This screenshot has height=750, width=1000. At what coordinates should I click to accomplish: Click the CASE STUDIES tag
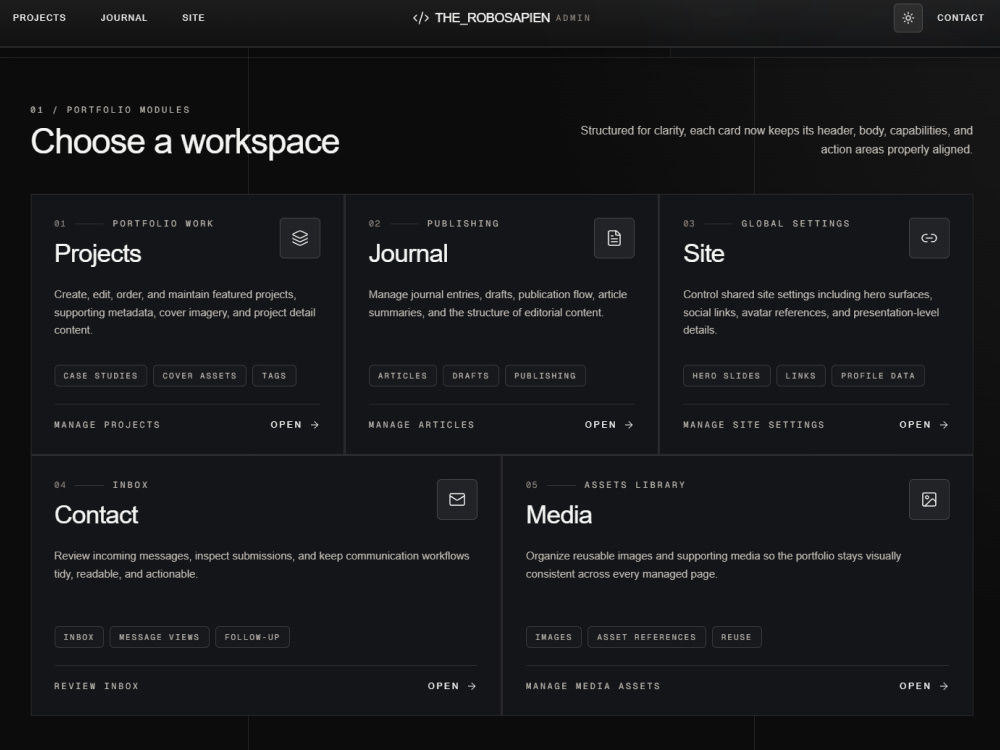[x=101, y=376]
